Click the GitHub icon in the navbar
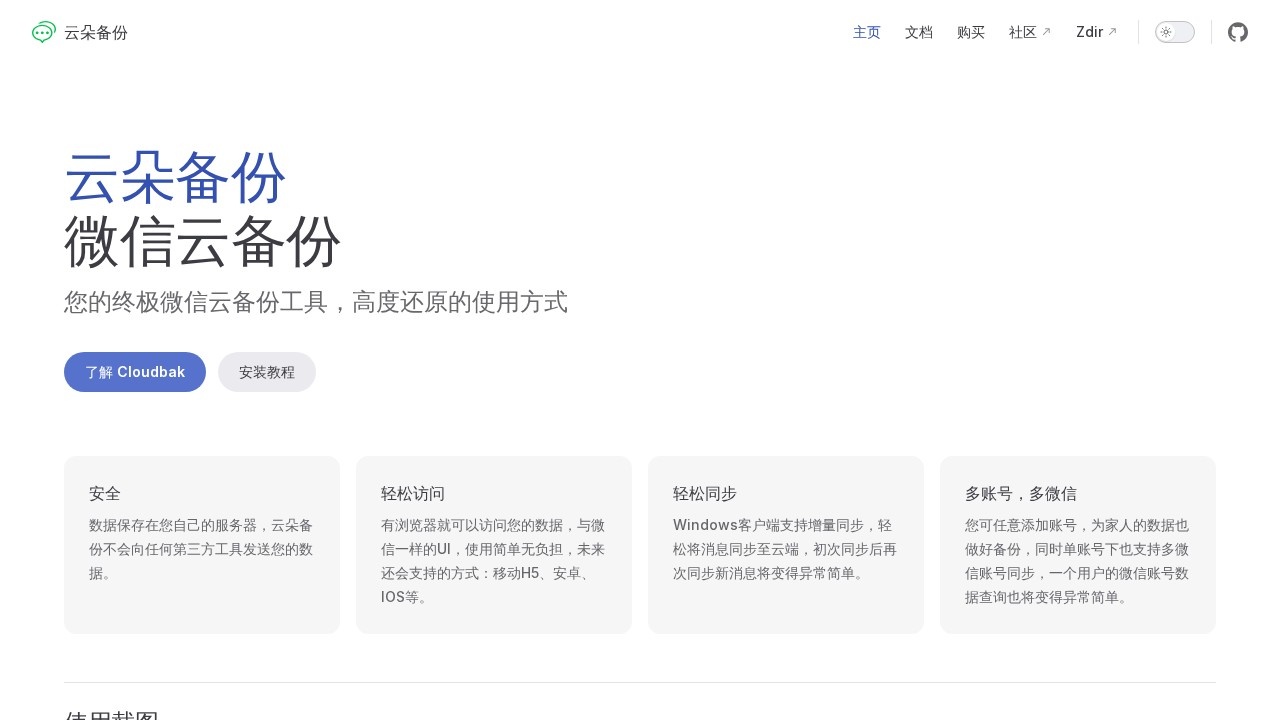 point(1238,32)
